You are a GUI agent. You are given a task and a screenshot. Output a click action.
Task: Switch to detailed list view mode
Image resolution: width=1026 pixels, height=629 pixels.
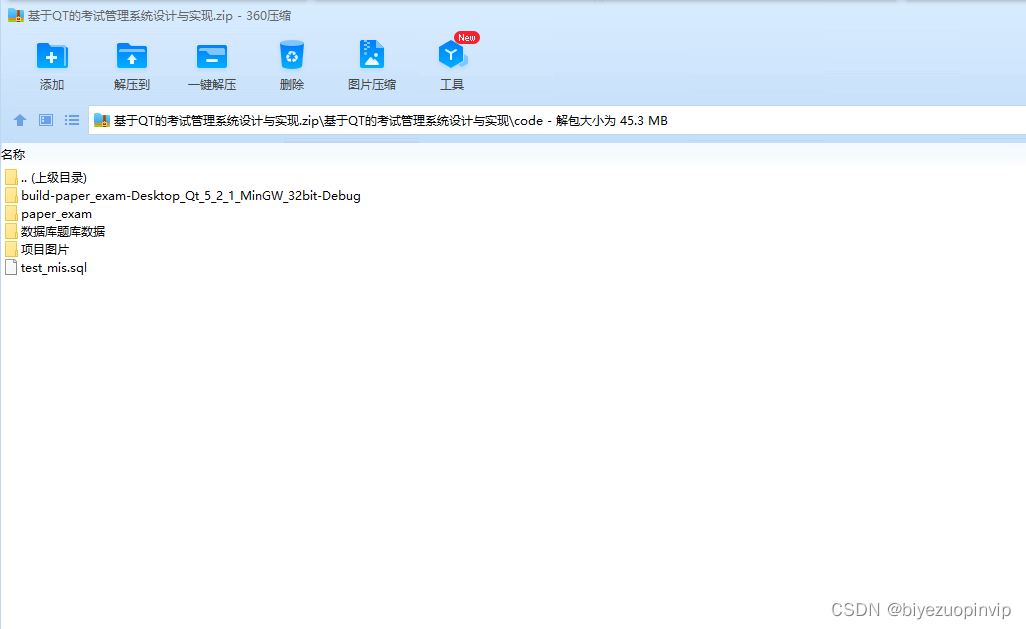[71, 120]
